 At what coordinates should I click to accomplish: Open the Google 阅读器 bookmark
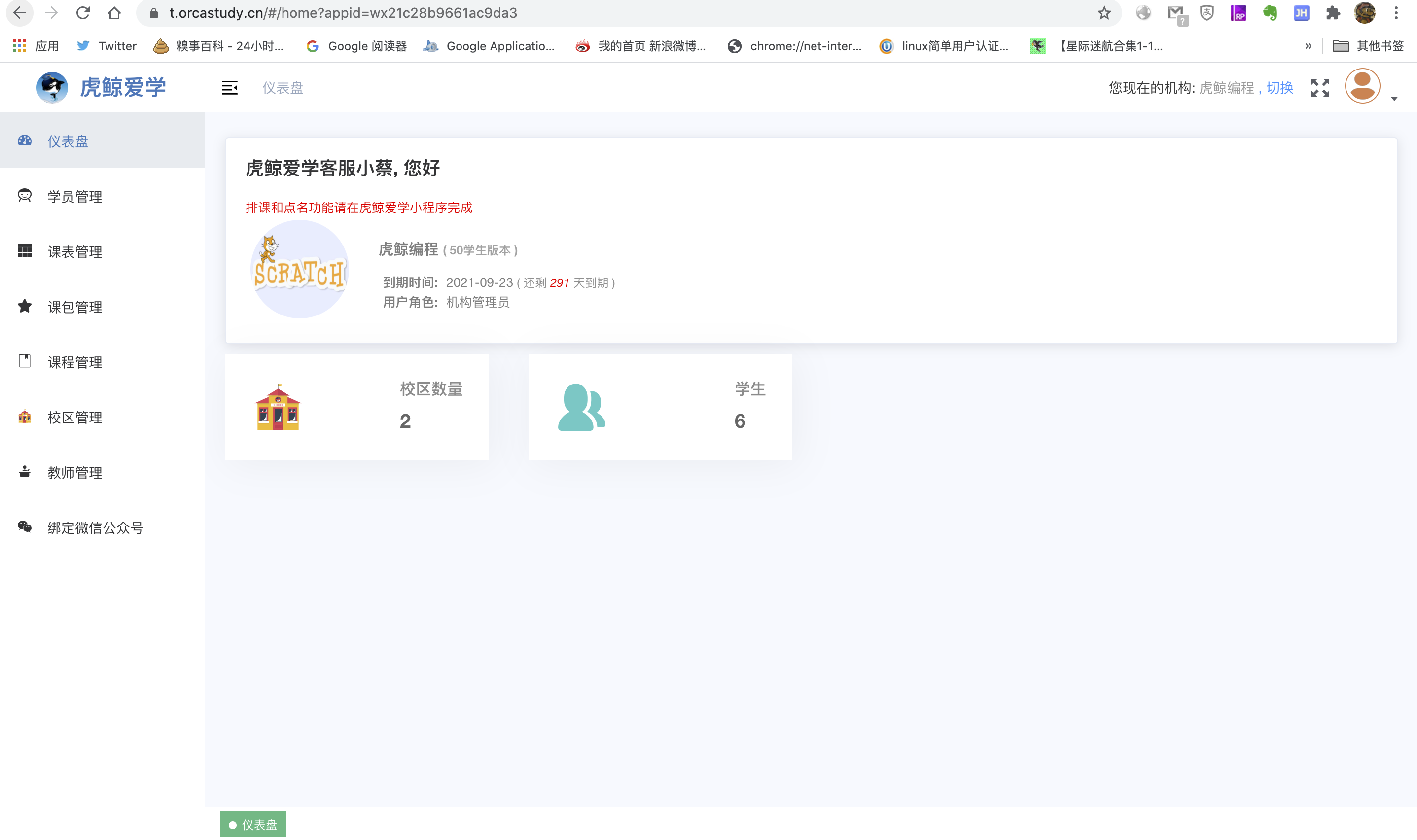(x=356, y=46)
